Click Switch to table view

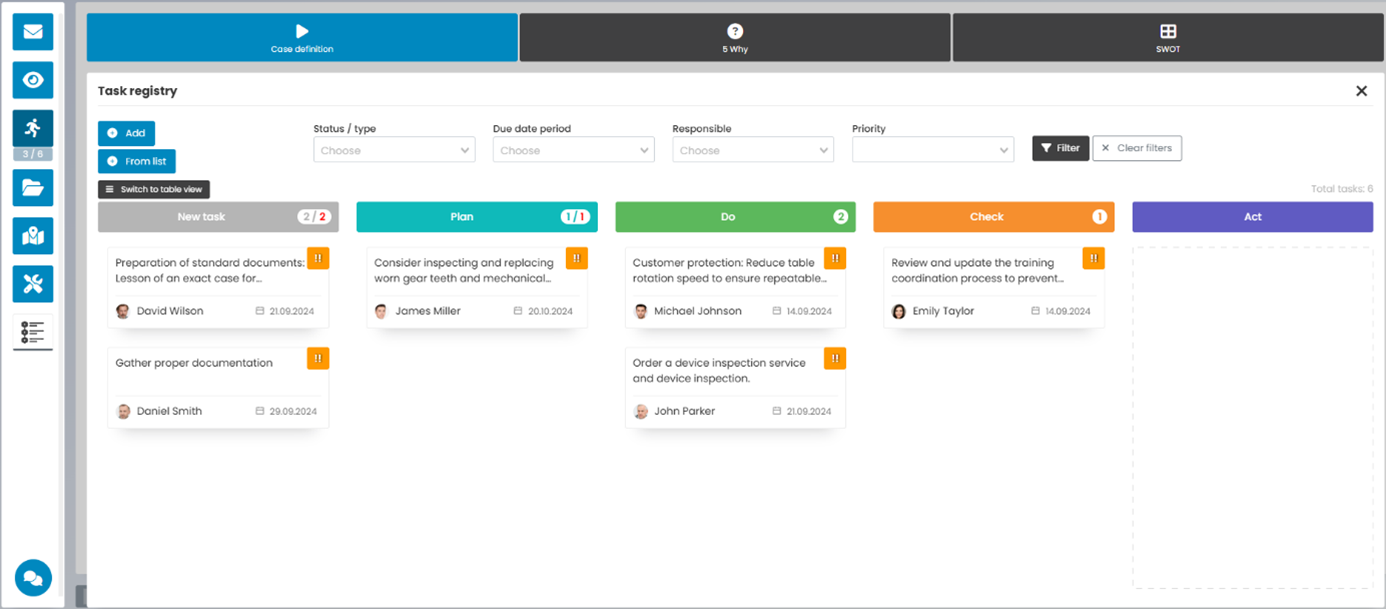click(154, 189)
